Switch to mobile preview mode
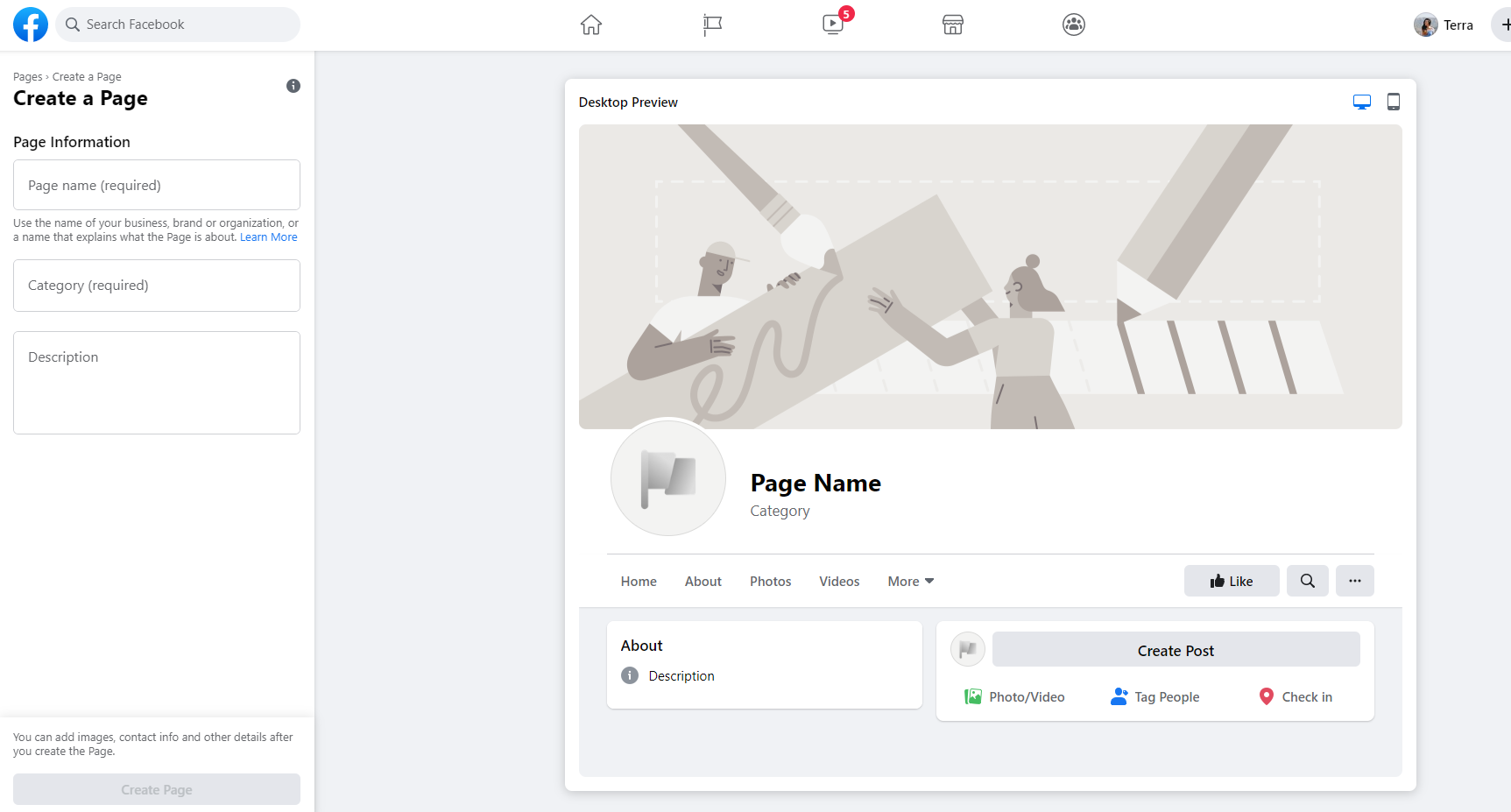1511x812 pixels. (x=1394, y=102)
